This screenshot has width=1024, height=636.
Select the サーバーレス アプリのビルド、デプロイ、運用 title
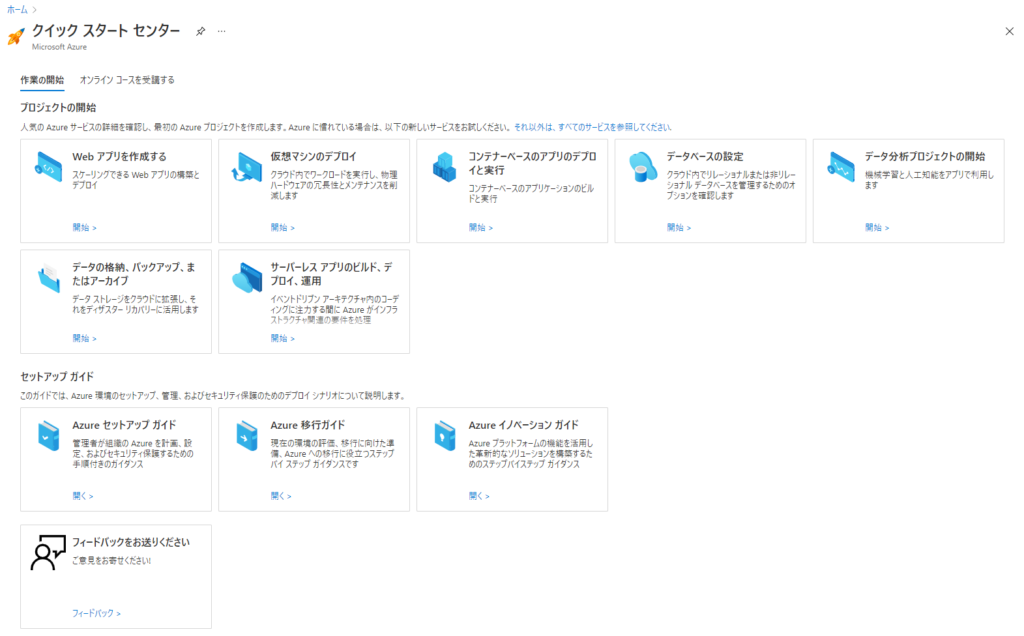click(x=332, y=274)
